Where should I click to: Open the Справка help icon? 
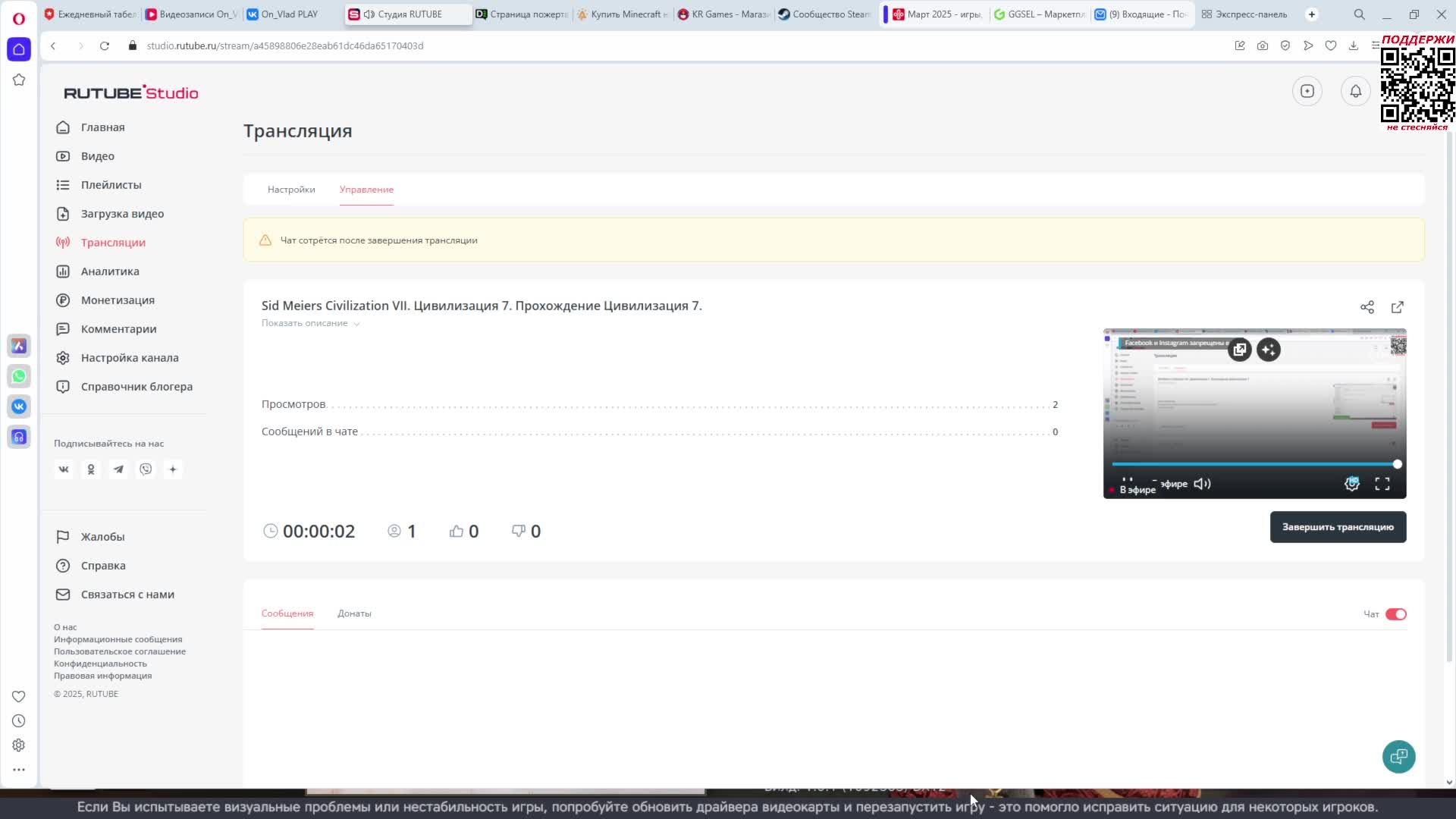point(63,566)
